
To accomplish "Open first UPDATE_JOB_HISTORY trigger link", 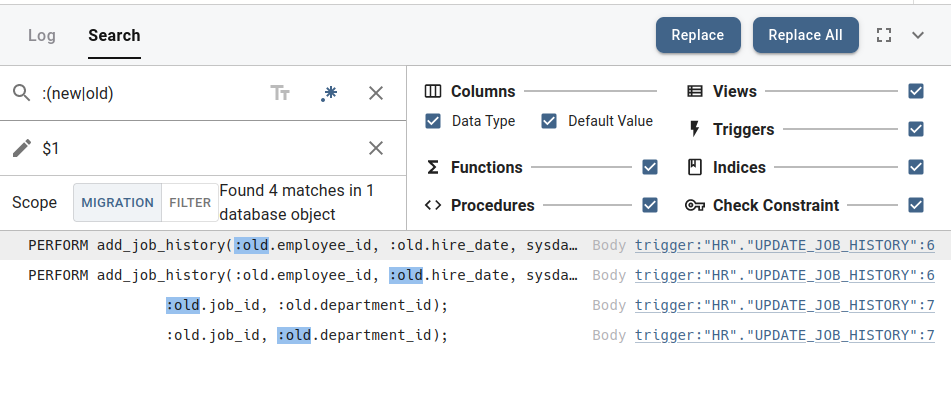I will click(x=784, y=245).
